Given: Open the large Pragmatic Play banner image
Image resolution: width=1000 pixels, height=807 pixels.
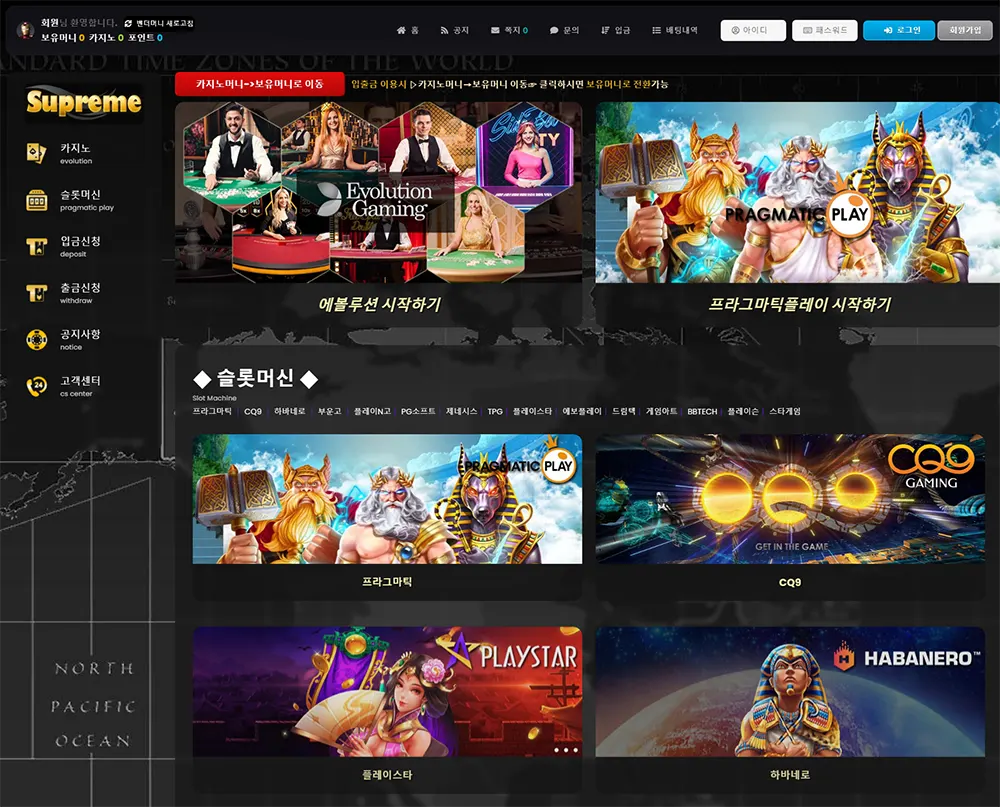Looking at the screenshot, I should [797, 192].
